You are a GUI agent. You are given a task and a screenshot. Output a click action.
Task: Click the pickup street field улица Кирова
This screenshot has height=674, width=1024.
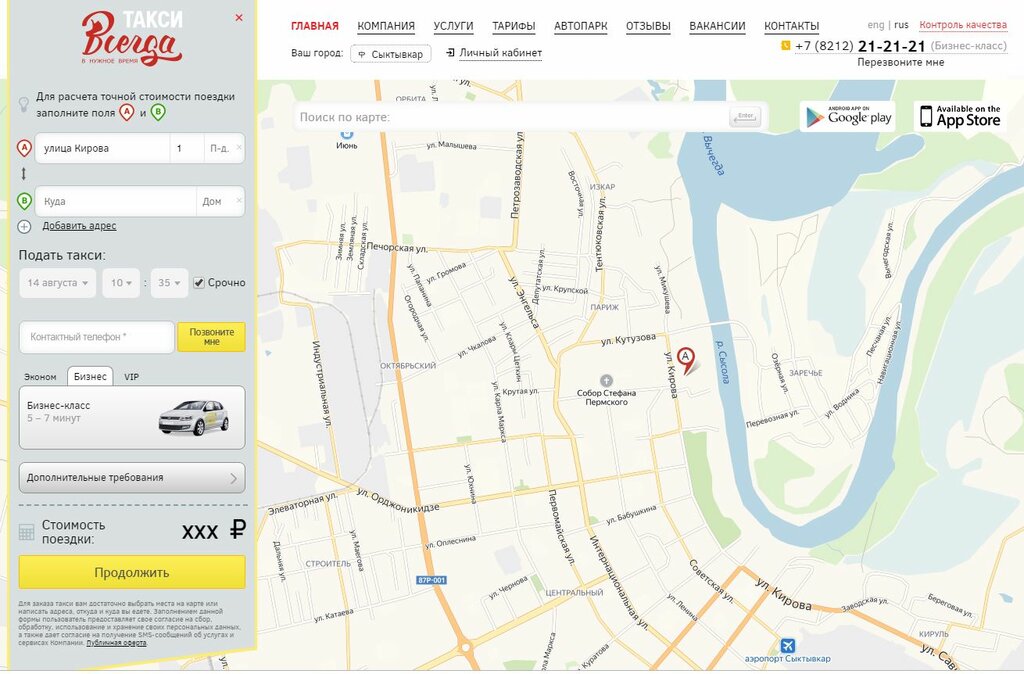(x=103, y=148)
